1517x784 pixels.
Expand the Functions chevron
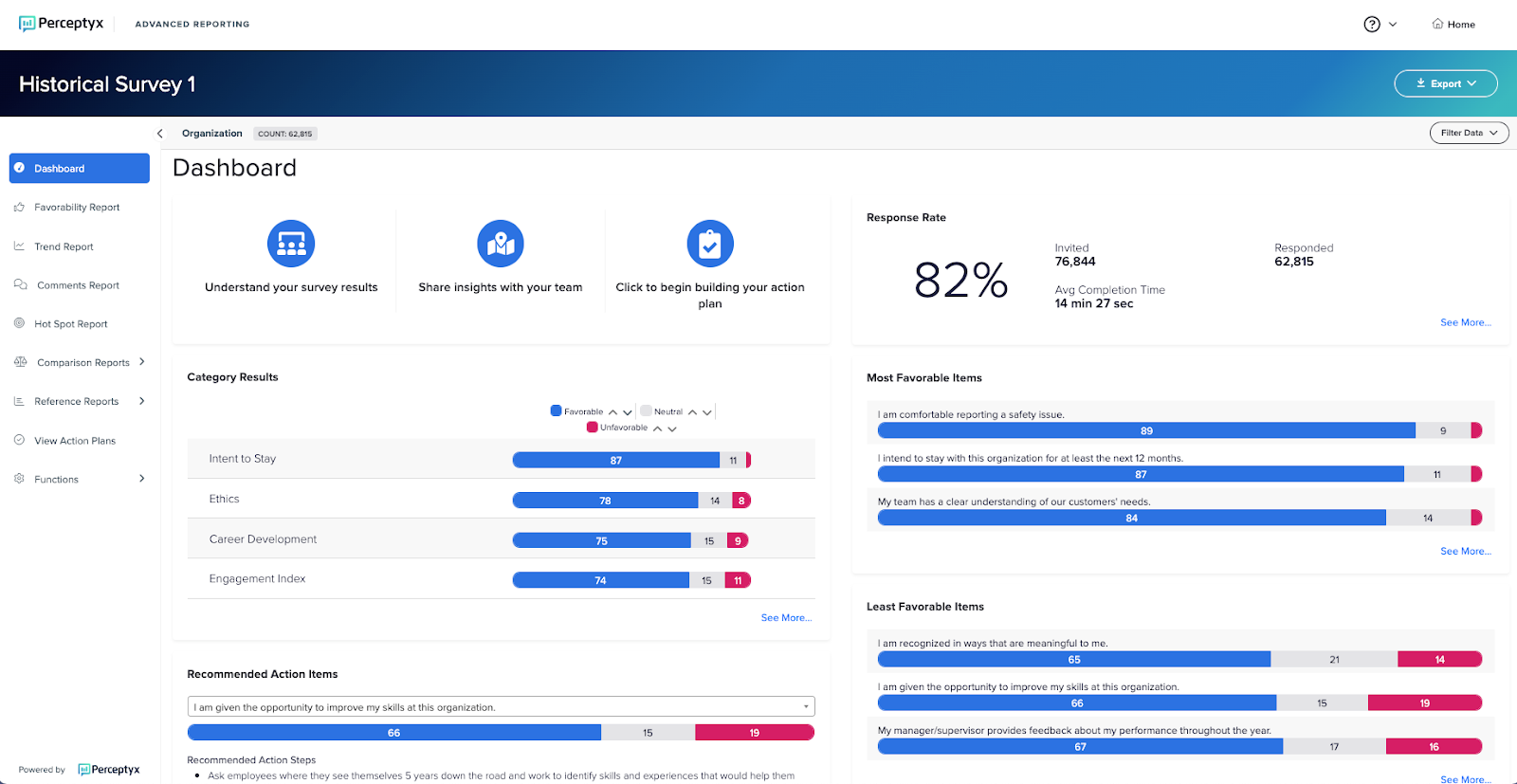coord(142,479)
